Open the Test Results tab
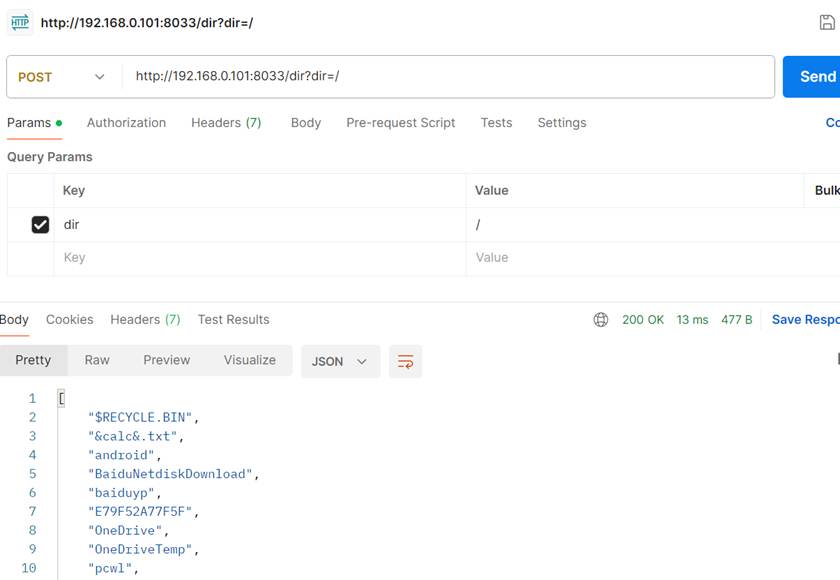The image size is (840, 580). pos(234,320)
